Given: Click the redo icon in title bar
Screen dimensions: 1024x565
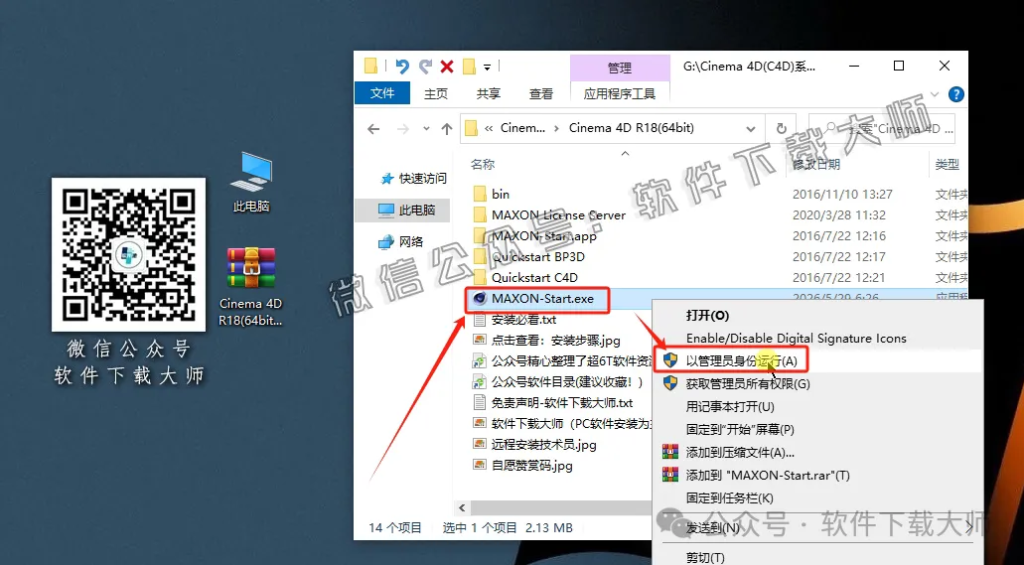Looking at the screenshot, I should (x=426, y=66).
